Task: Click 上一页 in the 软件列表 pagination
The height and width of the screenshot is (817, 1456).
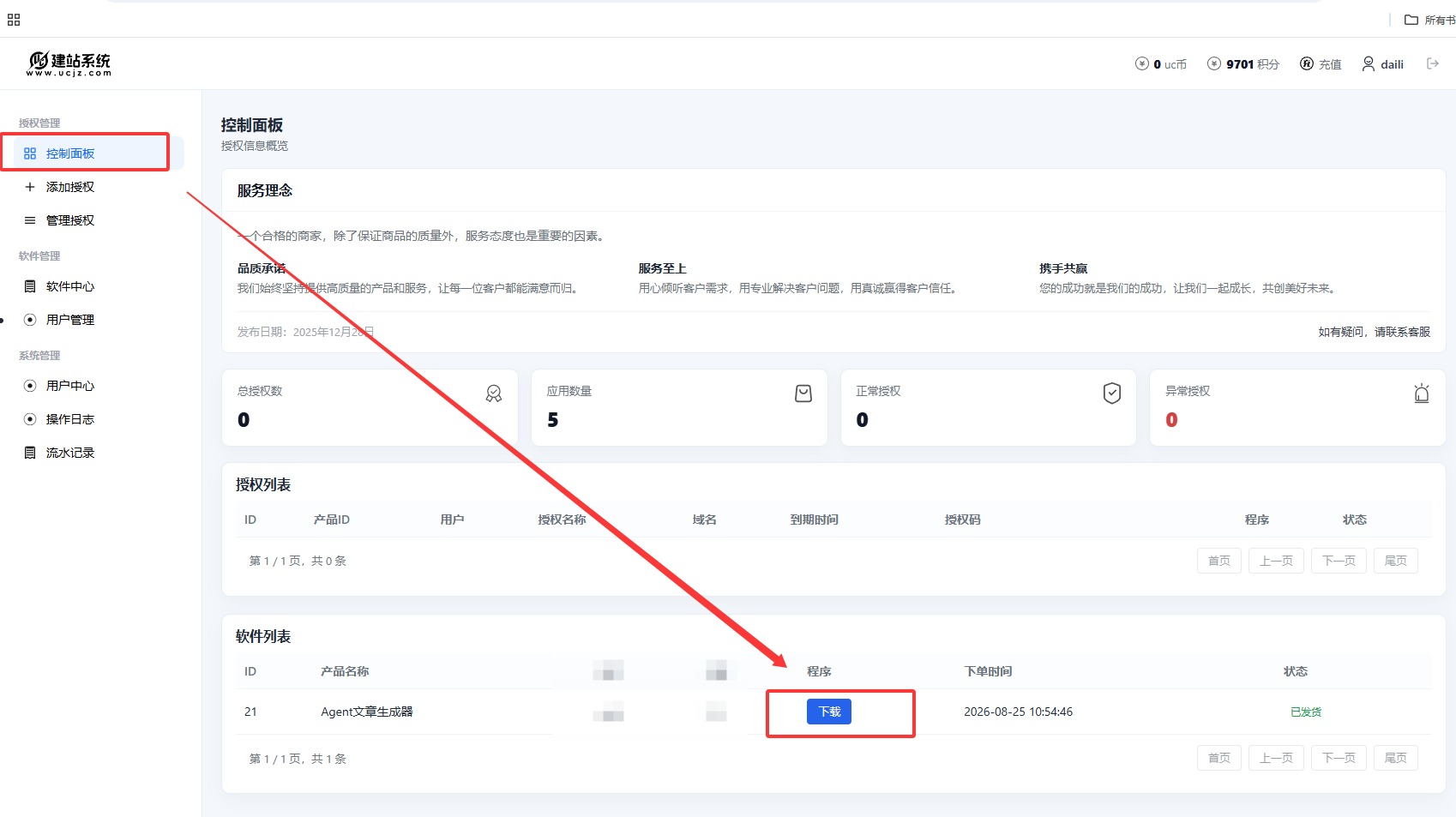Action: (1276, 758)
